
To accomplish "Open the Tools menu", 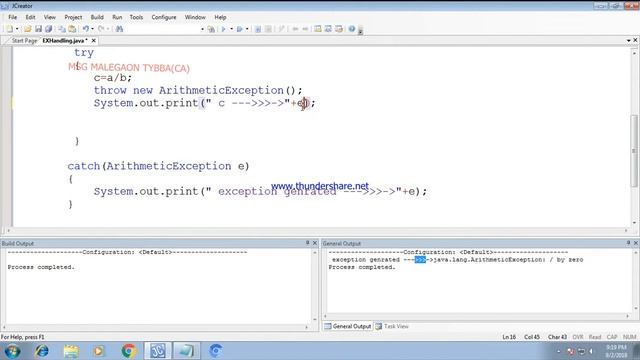I will (x=136, y=17).
